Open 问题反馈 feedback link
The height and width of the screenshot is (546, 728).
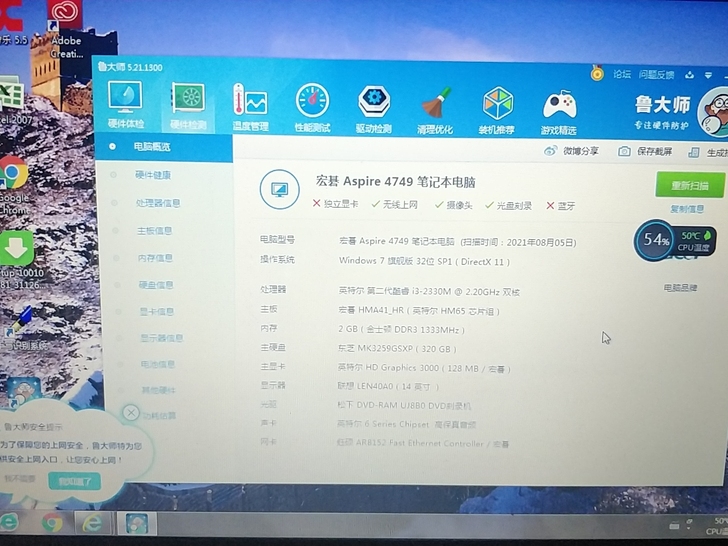(x=656, y=75)
